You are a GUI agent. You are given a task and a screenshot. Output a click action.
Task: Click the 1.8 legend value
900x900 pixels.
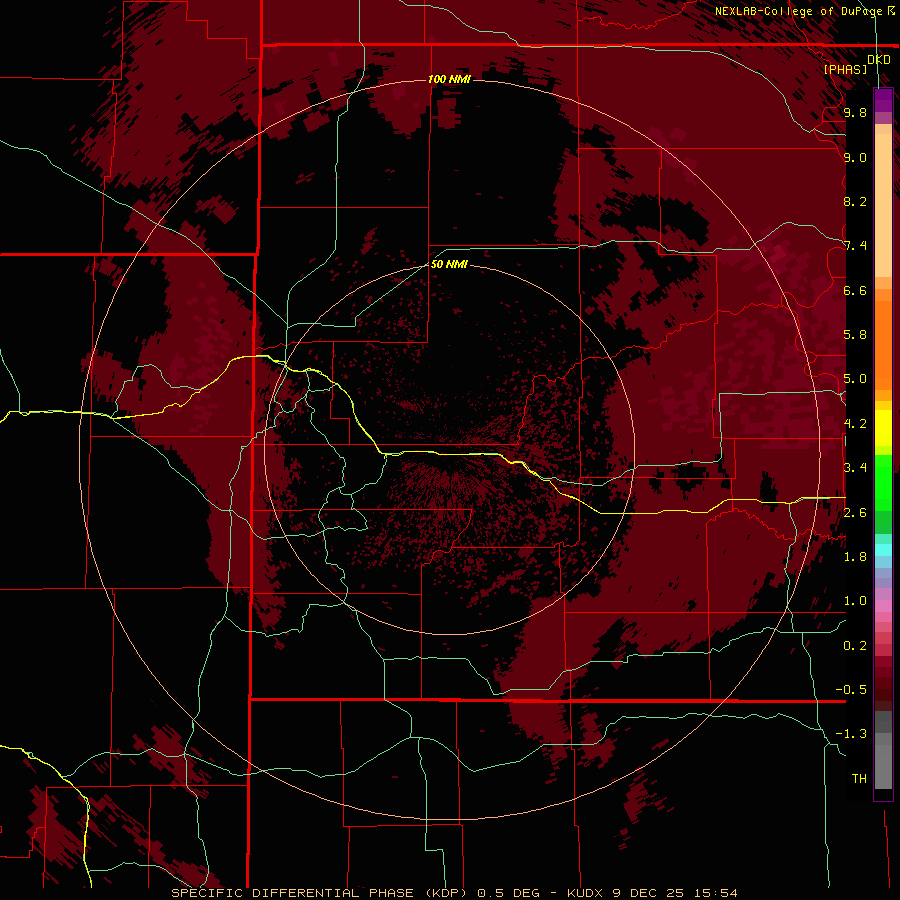pyautogui.click(x=855, y=557)
